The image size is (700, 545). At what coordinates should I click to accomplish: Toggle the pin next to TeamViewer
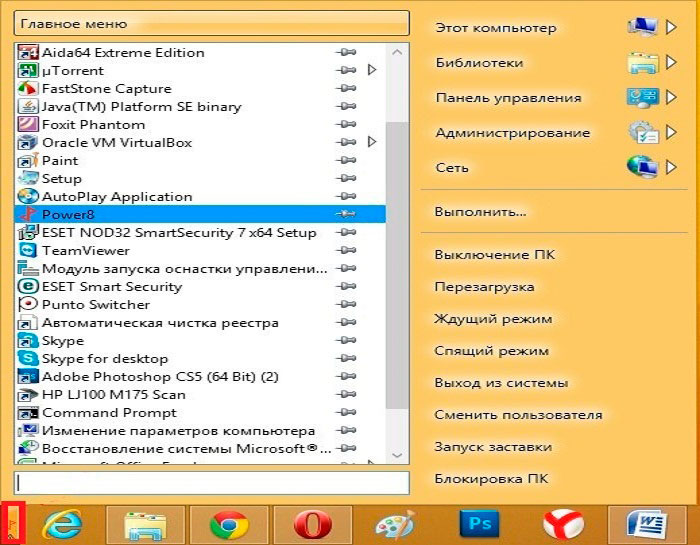tap(346, 250)
